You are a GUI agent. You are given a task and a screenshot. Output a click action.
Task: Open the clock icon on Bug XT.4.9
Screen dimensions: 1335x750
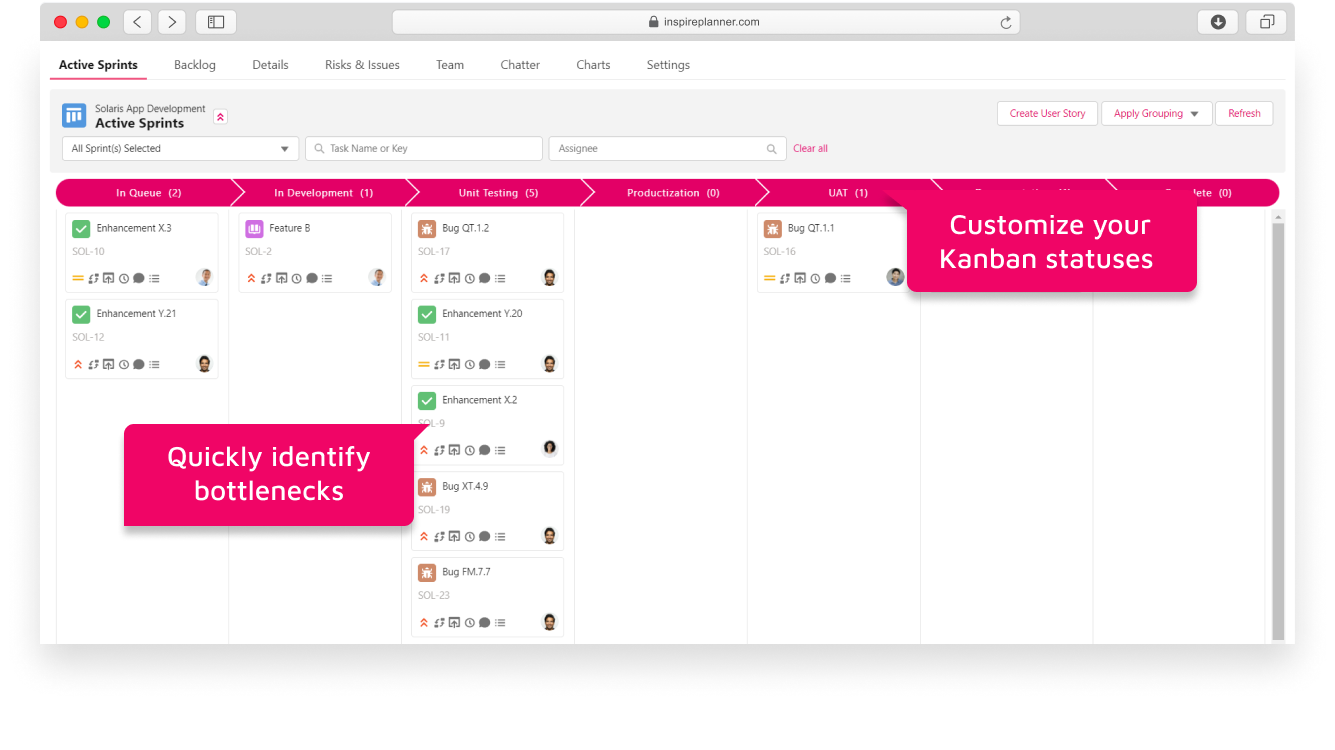tap(470, 536)
